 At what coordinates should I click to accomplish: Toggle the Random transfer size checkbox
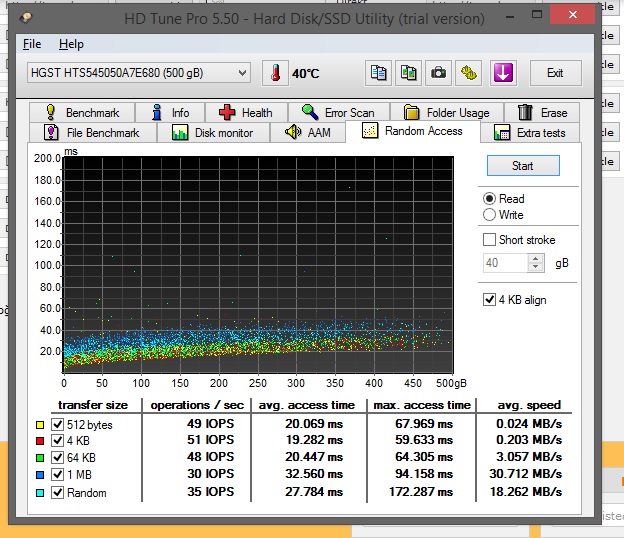[58, 493]
